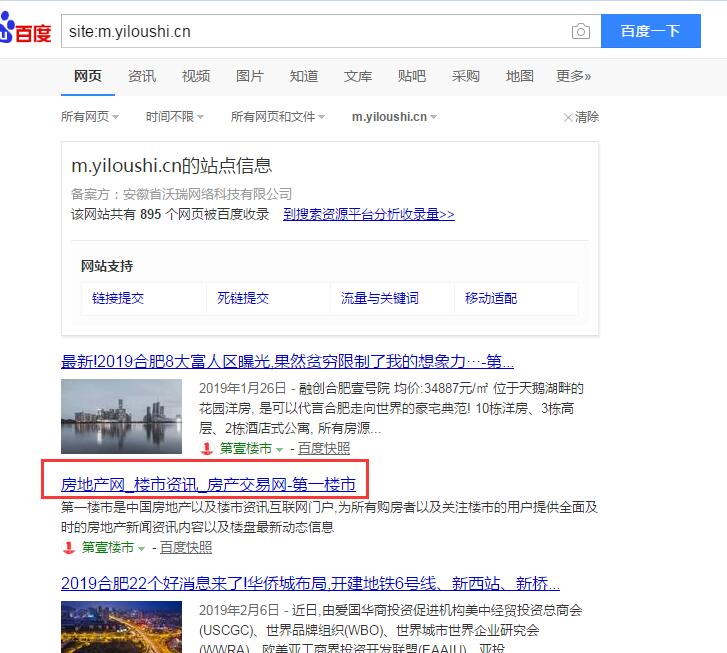This screenshot has width=727, height=653.
Task: Click the city skyline result thumbnail
Action: [121, 416]
